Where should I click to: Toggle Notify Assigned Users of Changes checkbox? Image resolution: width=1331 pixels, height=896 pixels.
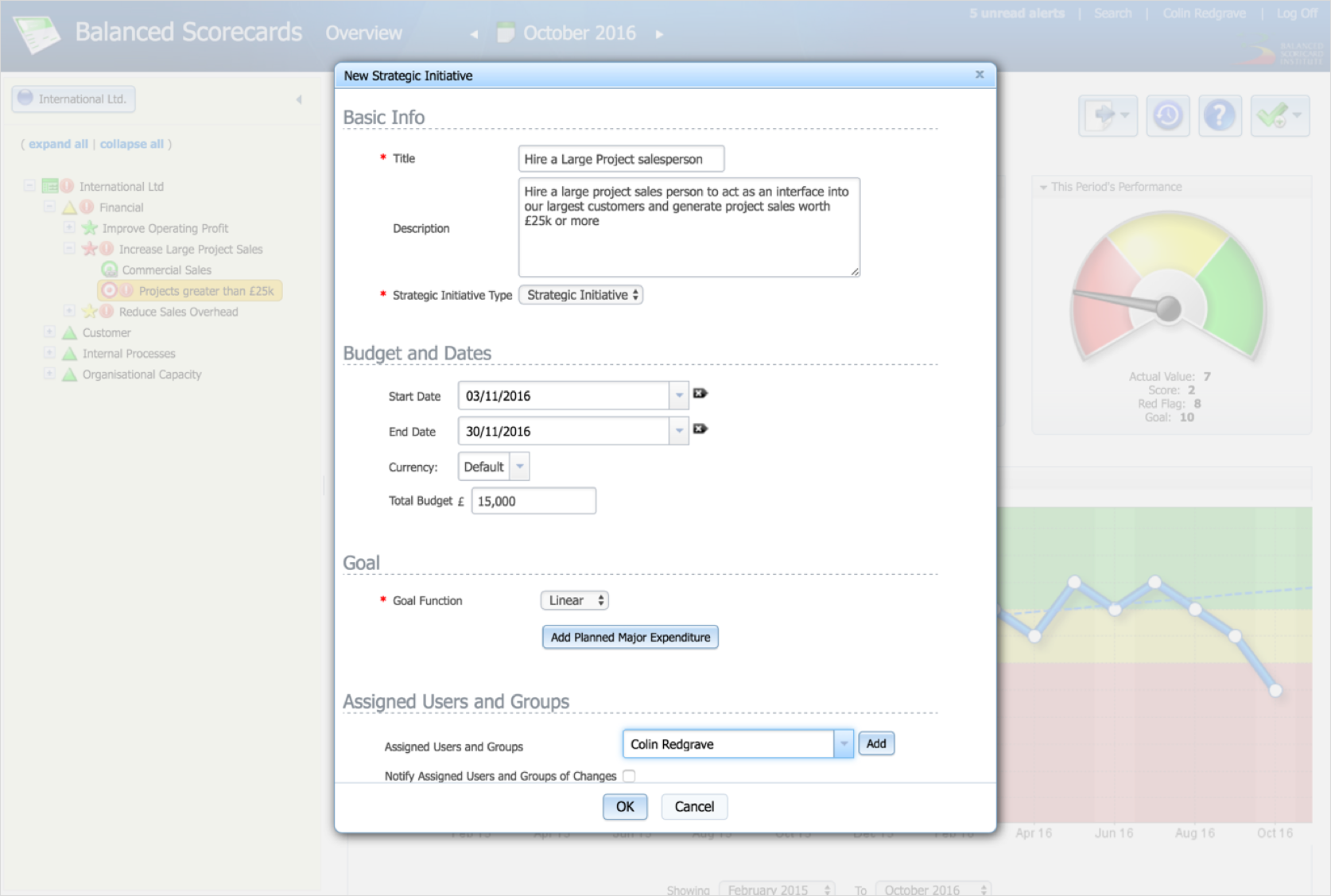point(629,776)
